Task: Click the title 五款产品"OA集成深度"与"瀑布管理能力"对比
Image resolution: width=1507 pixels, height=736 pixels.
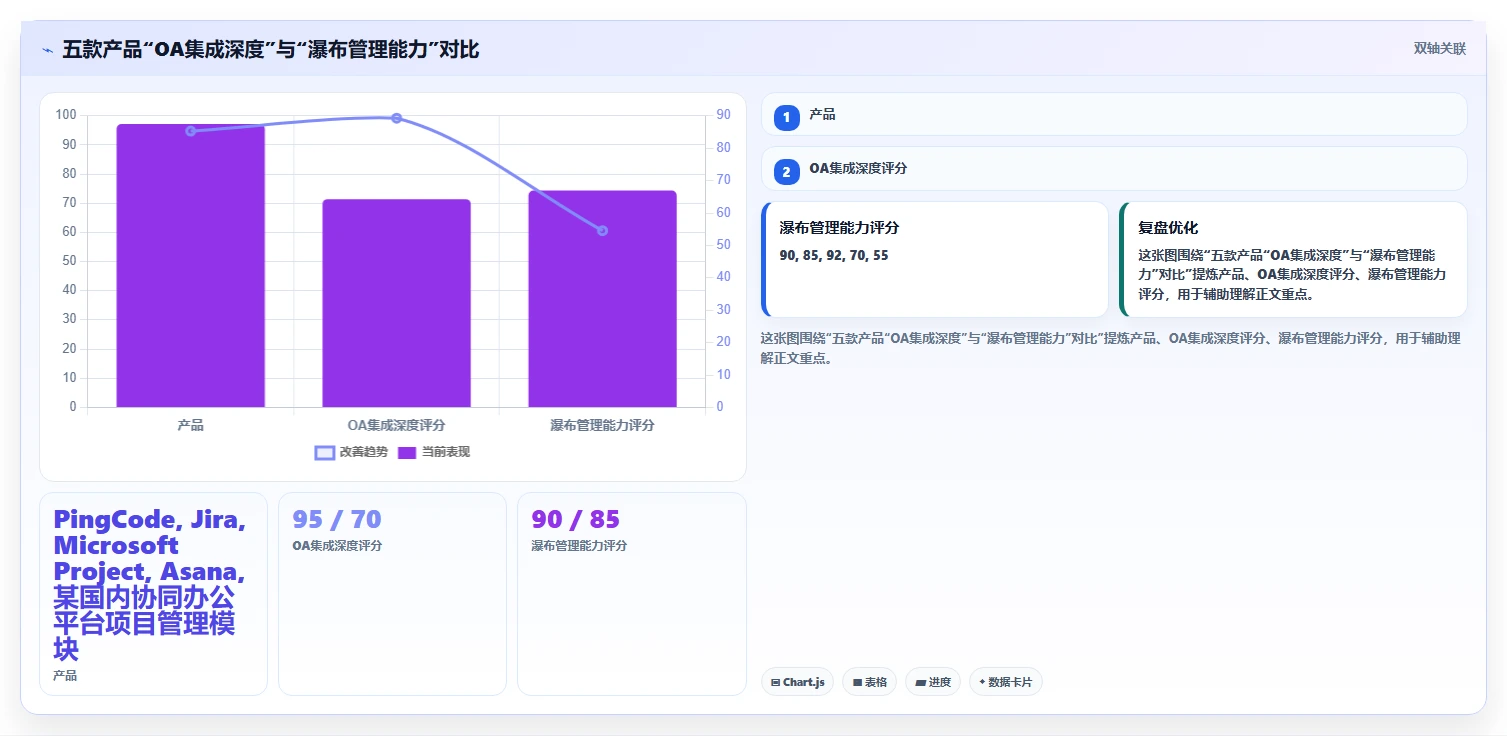Action: point(270,49)
